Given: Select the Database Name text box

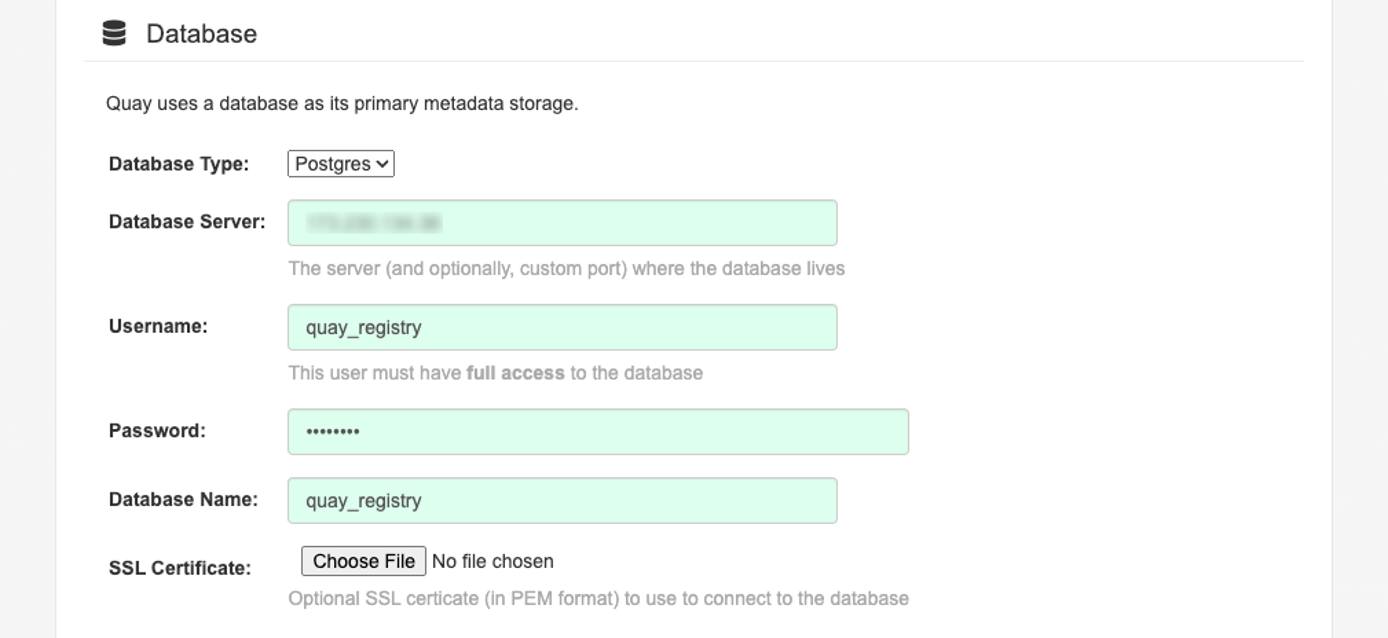Looking at the screenshot, I should tap(560, 500).
